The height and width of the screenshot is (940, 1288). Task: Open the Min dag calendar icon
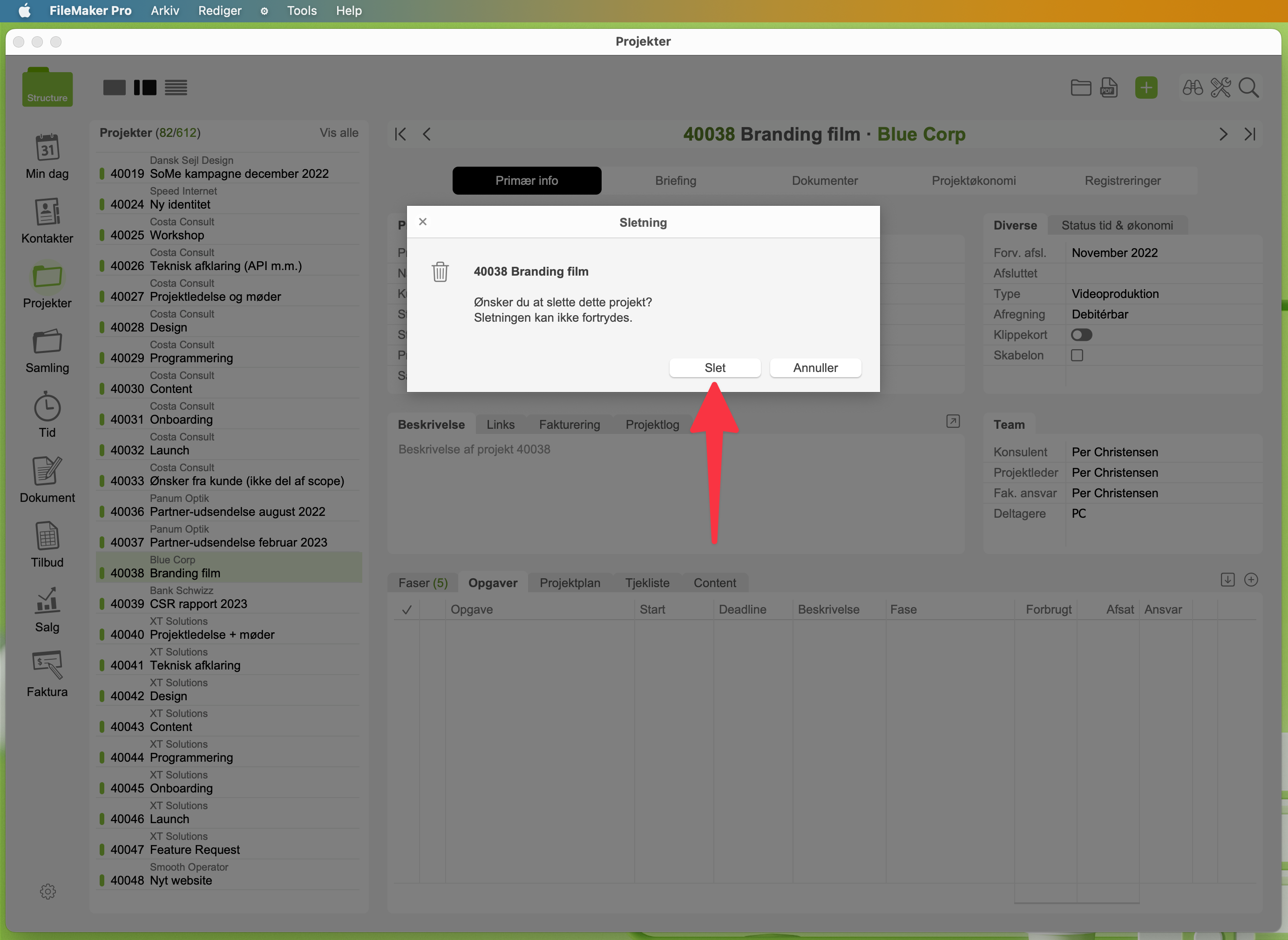click(47, 148)
